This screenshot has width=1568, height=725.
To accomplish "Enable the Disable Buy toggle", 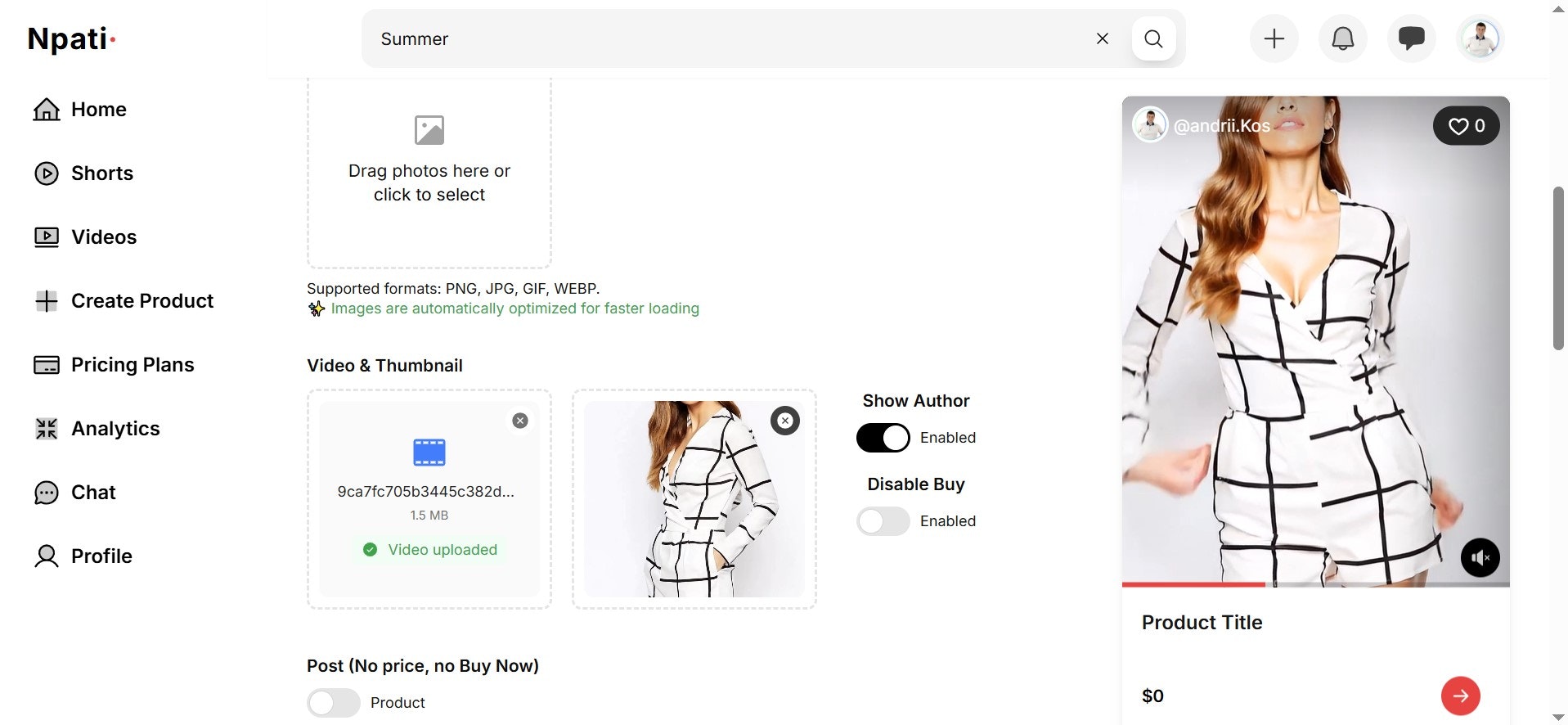I will point(883,521).
